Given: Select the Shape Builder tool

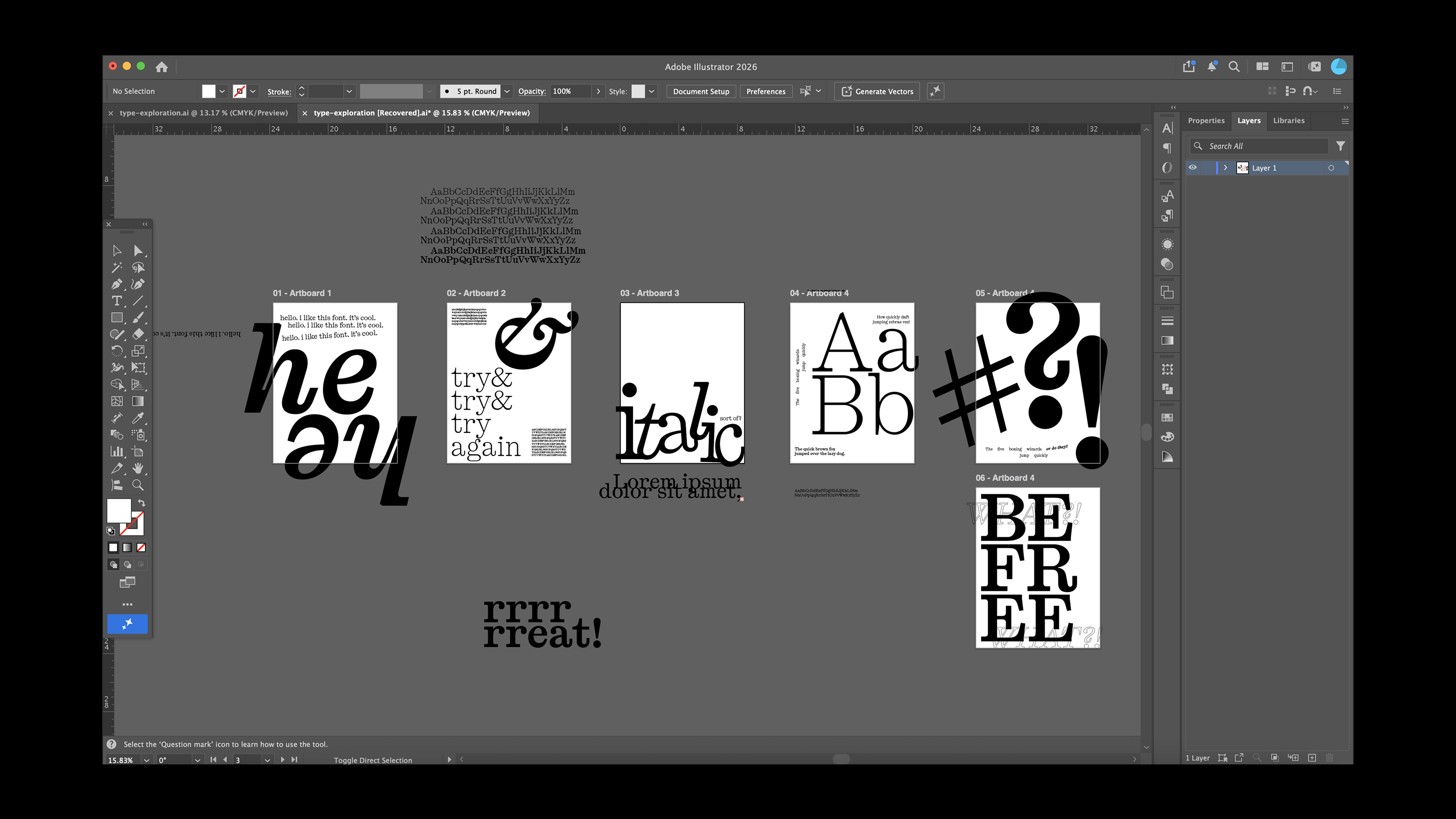Looking at the screenshot, I should [117, 384].
